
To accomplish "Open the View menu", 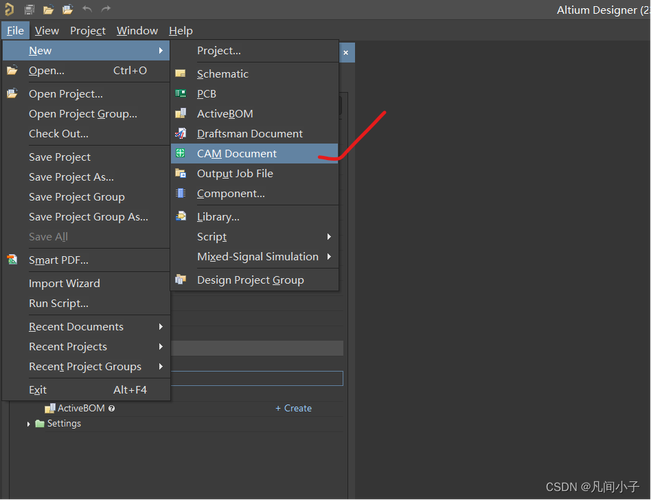I will (x=47, y=31).
